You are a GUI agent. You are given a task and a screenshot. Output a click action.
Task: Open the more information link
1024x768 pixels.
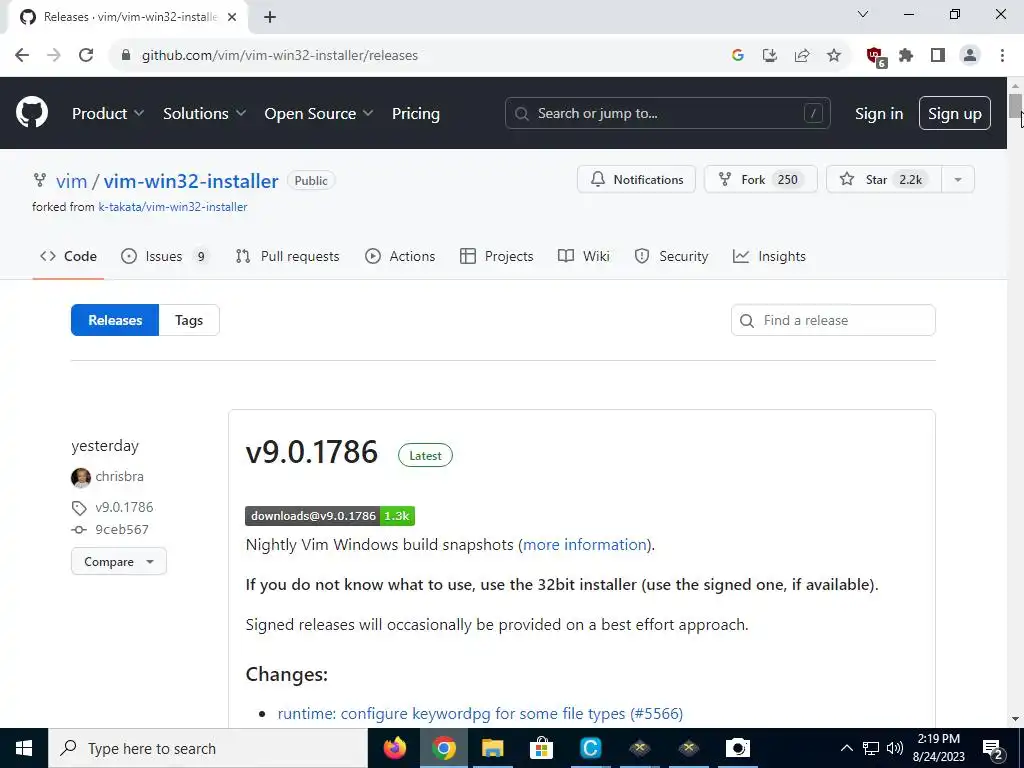click(584, 545)
